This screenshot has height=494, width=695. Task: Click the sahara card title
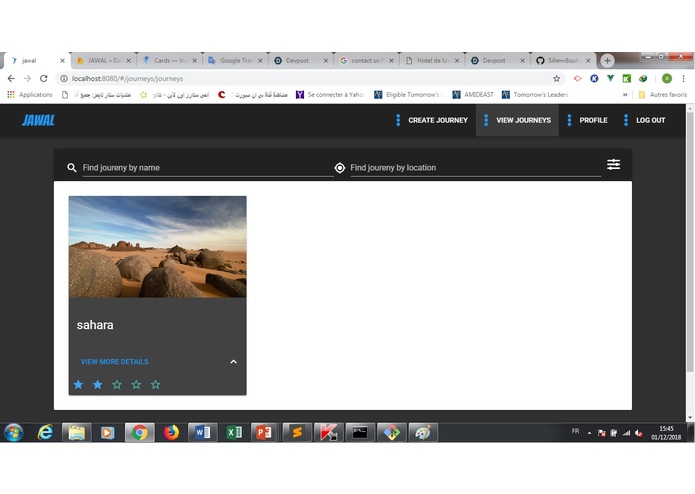[95, 325]
